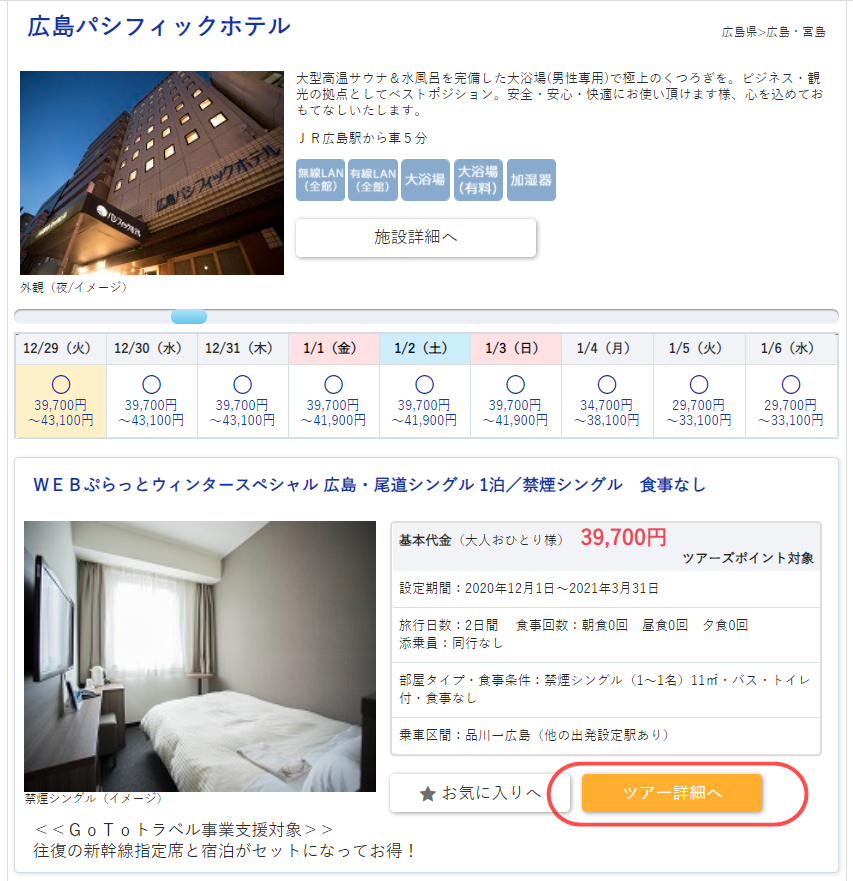Click the 有線LAN (全館) amenity badge
Viewport: 853px width, 881px height.
coord(373,180)
